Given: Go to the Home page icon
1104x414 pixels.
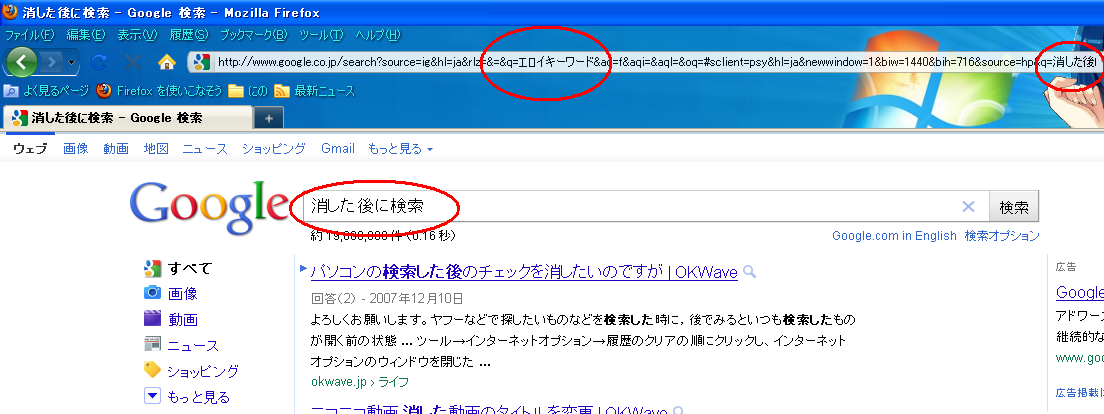Looking at the screenshot, I should [167, 63].
